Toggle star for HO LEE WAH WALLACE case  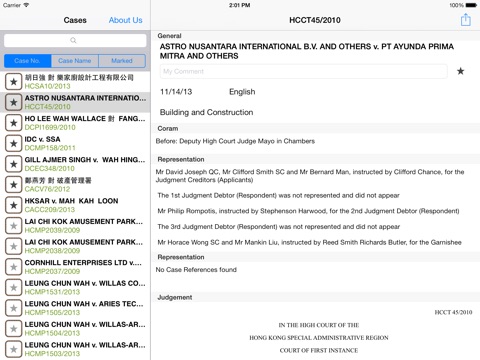(x=13, y=123)
